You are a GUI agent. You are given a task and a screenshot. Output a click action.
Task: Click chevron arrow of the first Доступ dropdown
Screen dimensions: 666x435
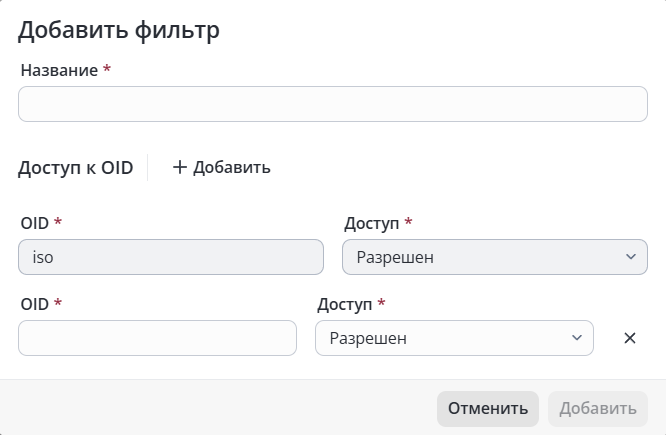click(x=631, y=257)
